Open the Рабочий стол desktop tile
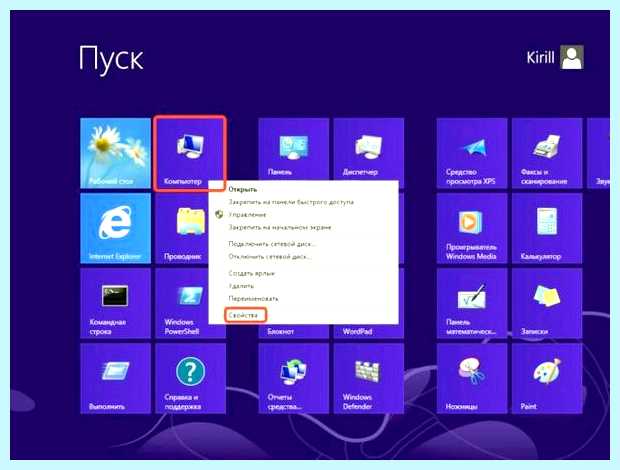620x470 pixels. tap(115, 153)
